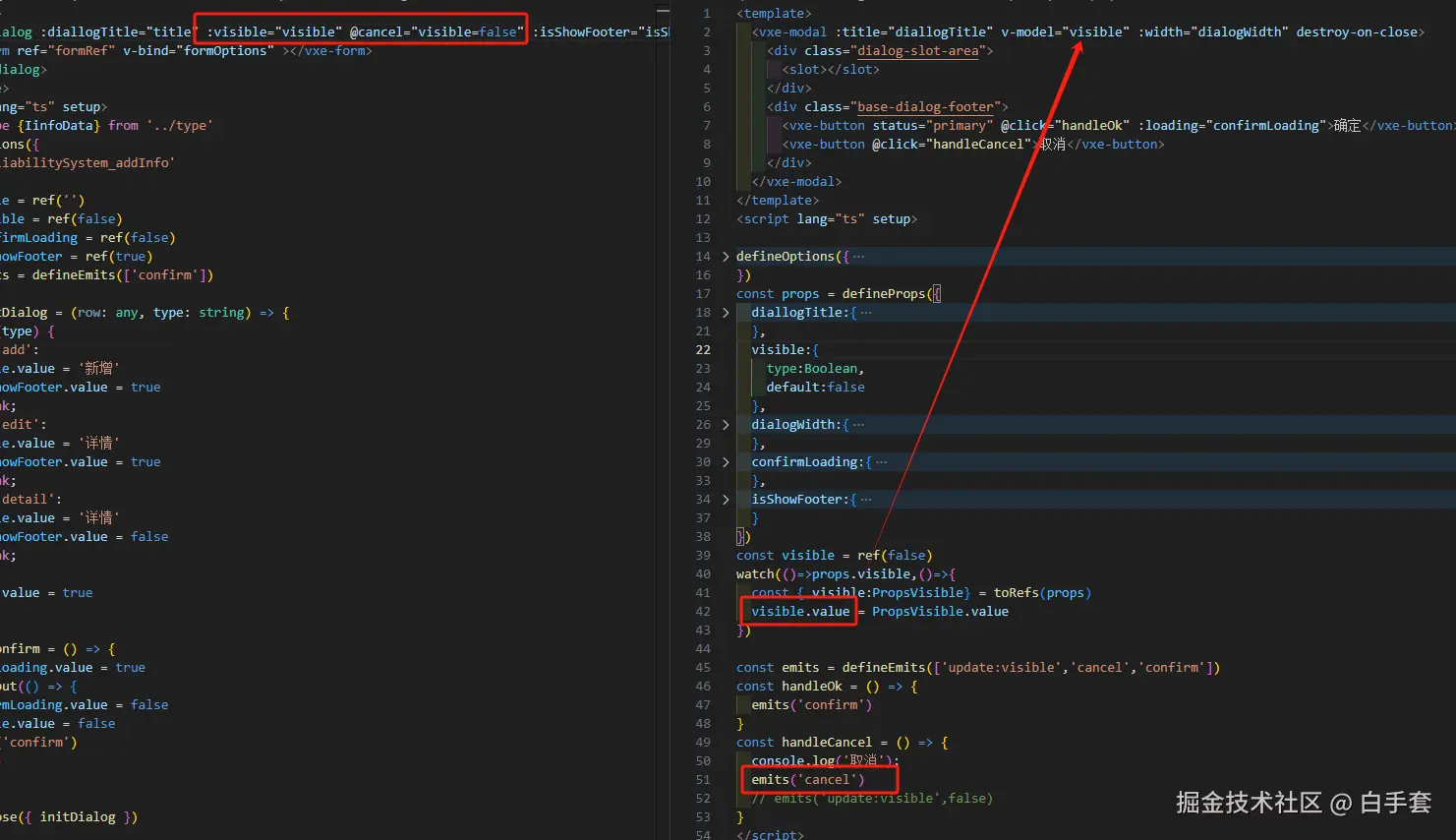Click 'update:visible' string in defineEmits line 45
The height and width of the screenshot is (840, 1456).
pyautogui.click(x=1001, y=668)
